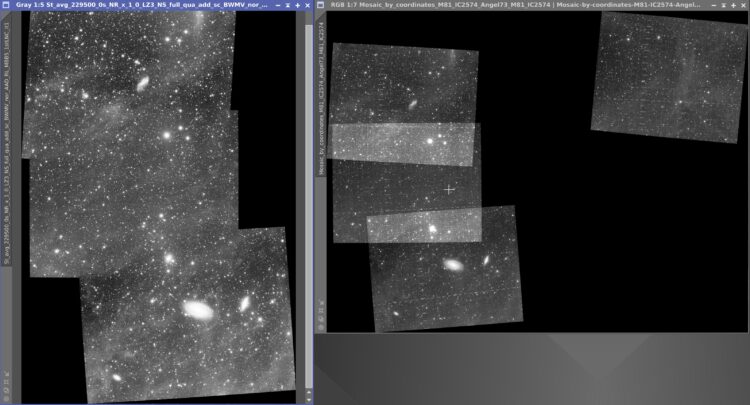
Task: Click the large galaxy in the Mosaic image
Action: pos(453,264)
